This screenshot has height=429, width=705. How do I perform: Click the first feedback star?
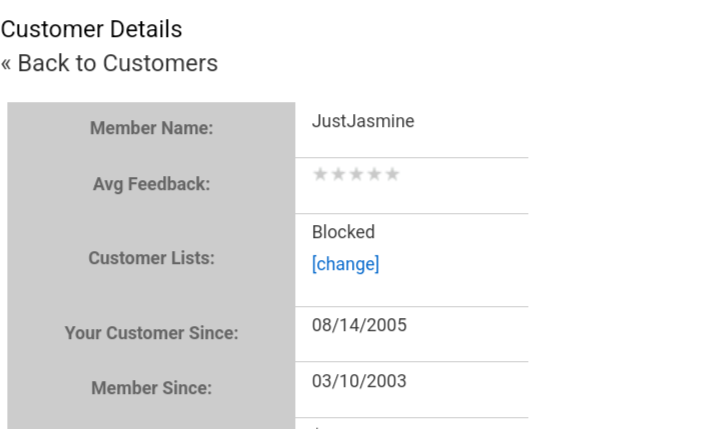coord(320,174)
